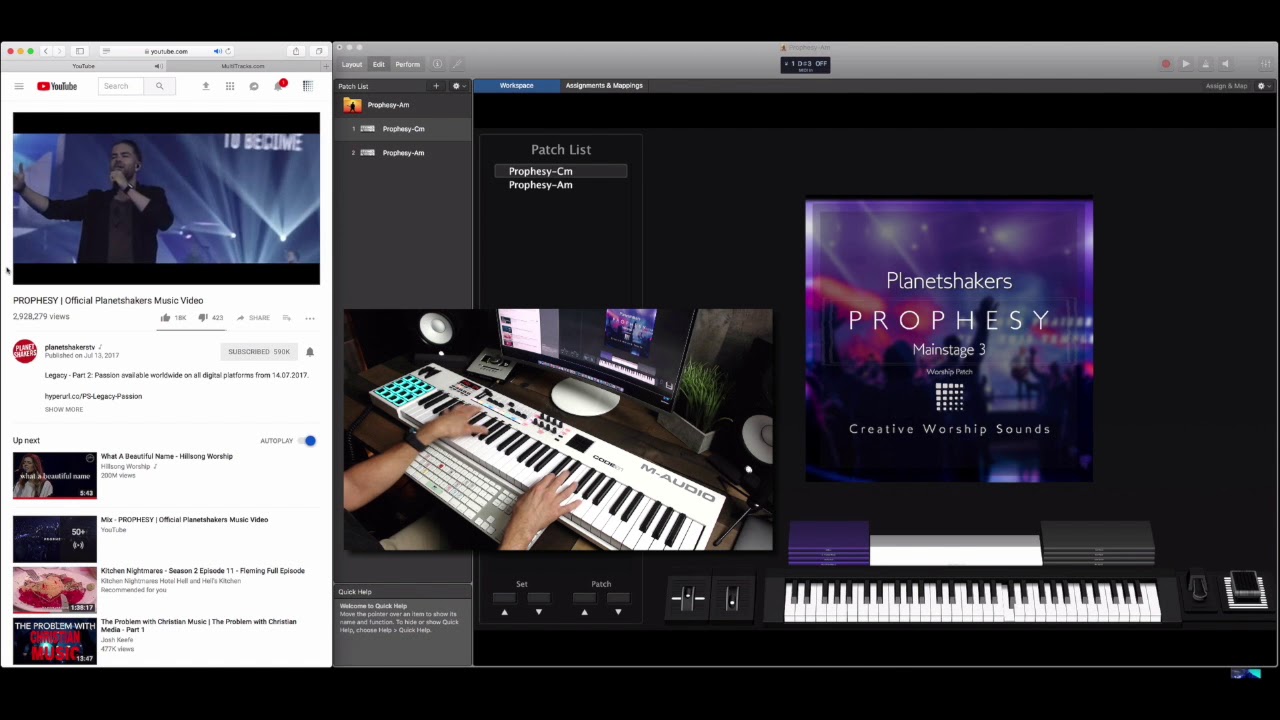Open the video more actions ellipsis
This screenshot has height=720, width=1280.
point(310,318)
